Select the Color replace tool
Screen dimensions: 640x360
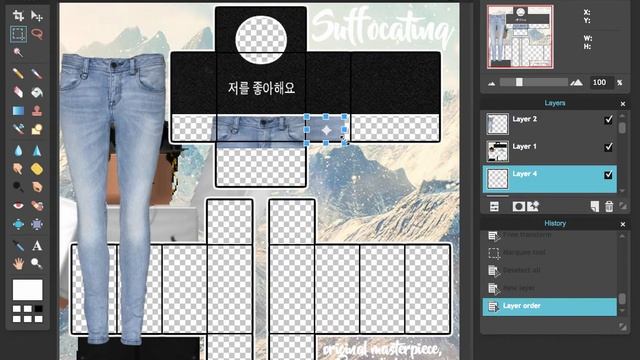click(18, 129)
